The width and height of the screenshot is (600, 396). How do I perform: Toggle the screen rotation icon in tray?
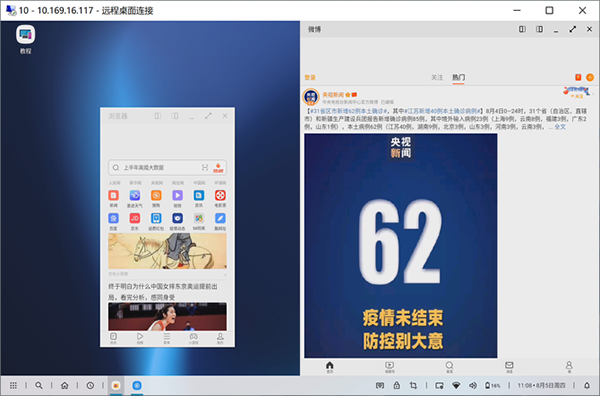(413, 385)
